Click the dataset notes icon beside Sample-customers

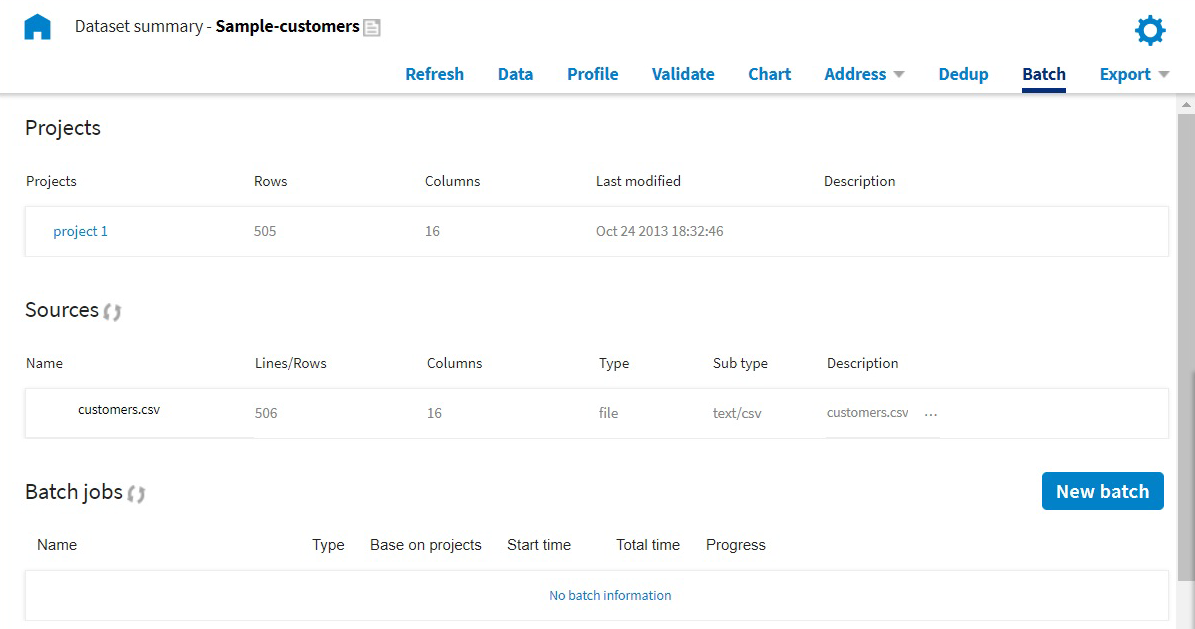click(x=372, y=28)
